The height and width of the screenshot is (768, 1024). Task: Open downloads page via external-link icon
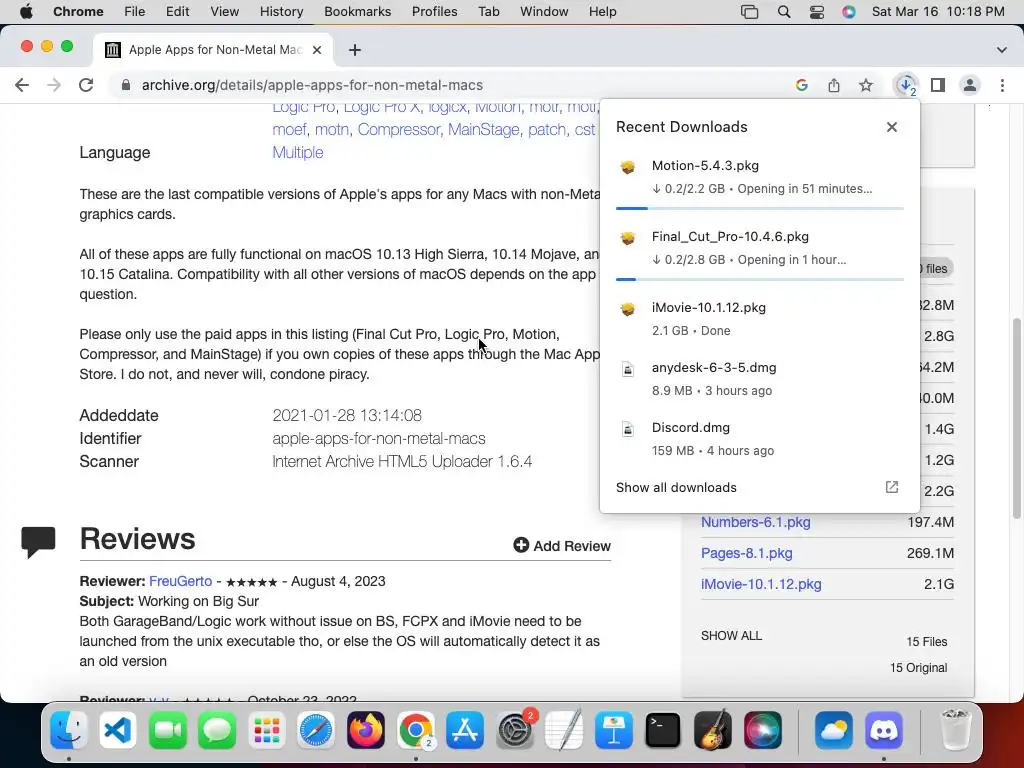click(x=892, y=487)
